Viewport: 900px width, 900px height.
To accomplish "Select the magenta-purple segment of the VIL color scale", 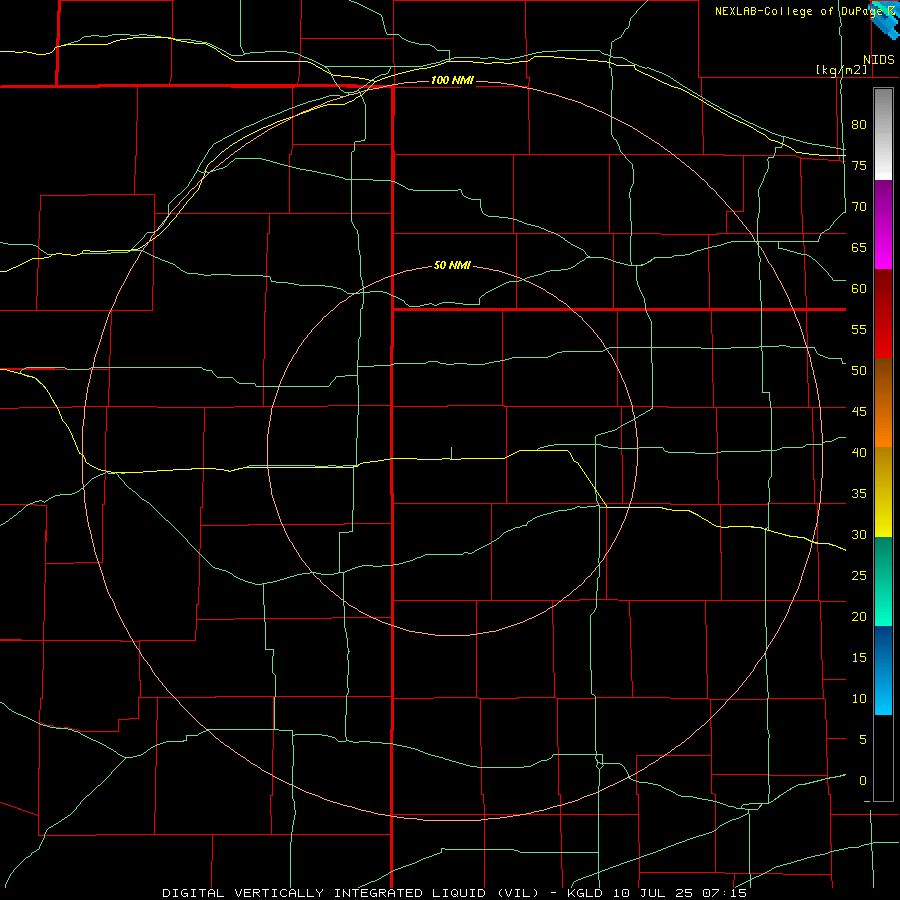I will tap(883, 225).
